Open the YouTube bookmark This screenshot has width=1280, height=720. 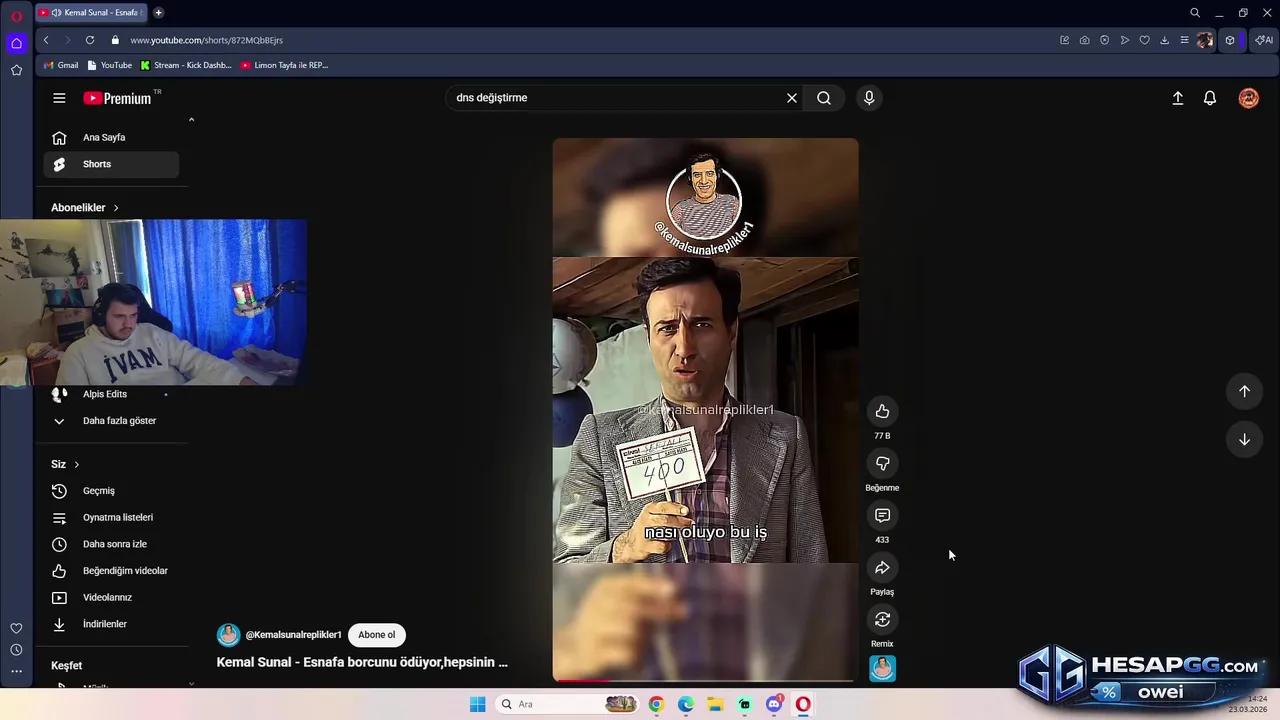click(x=110, y=65)
